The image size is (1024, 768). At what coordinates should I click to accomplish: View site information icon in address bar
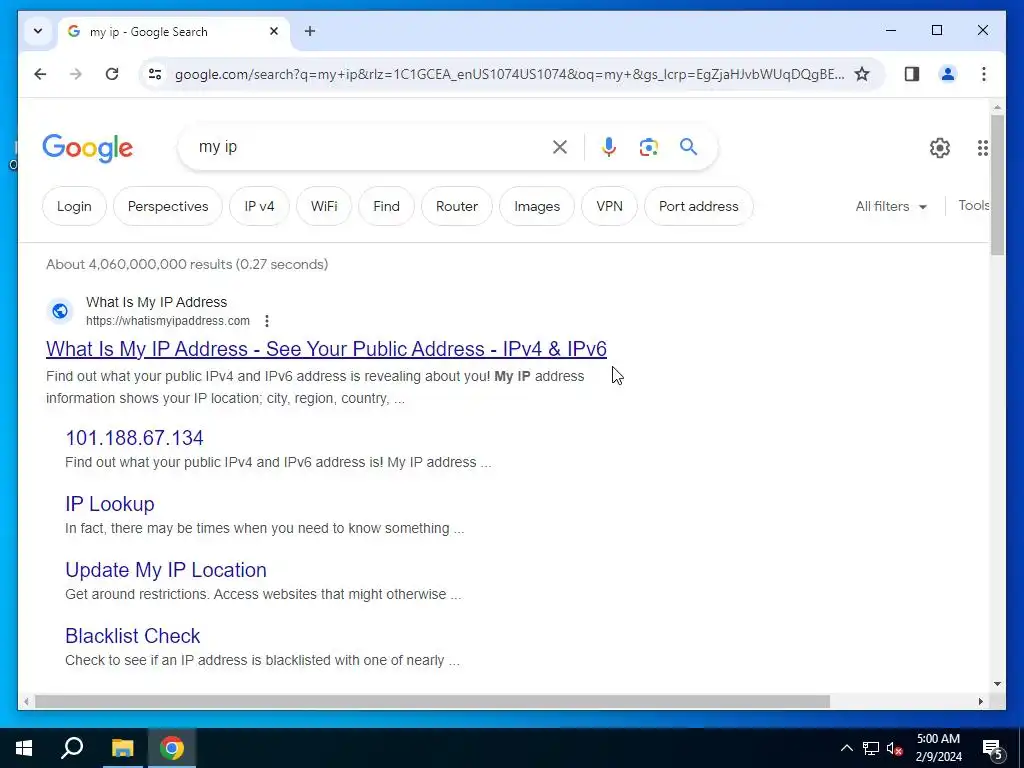155,74
